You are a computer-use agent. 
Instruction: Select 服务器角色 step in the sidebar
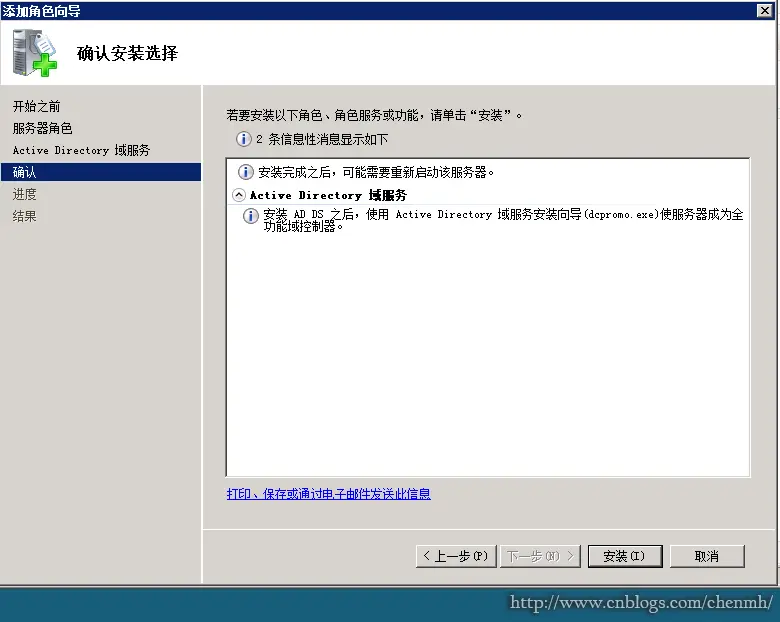pos(42,128)
